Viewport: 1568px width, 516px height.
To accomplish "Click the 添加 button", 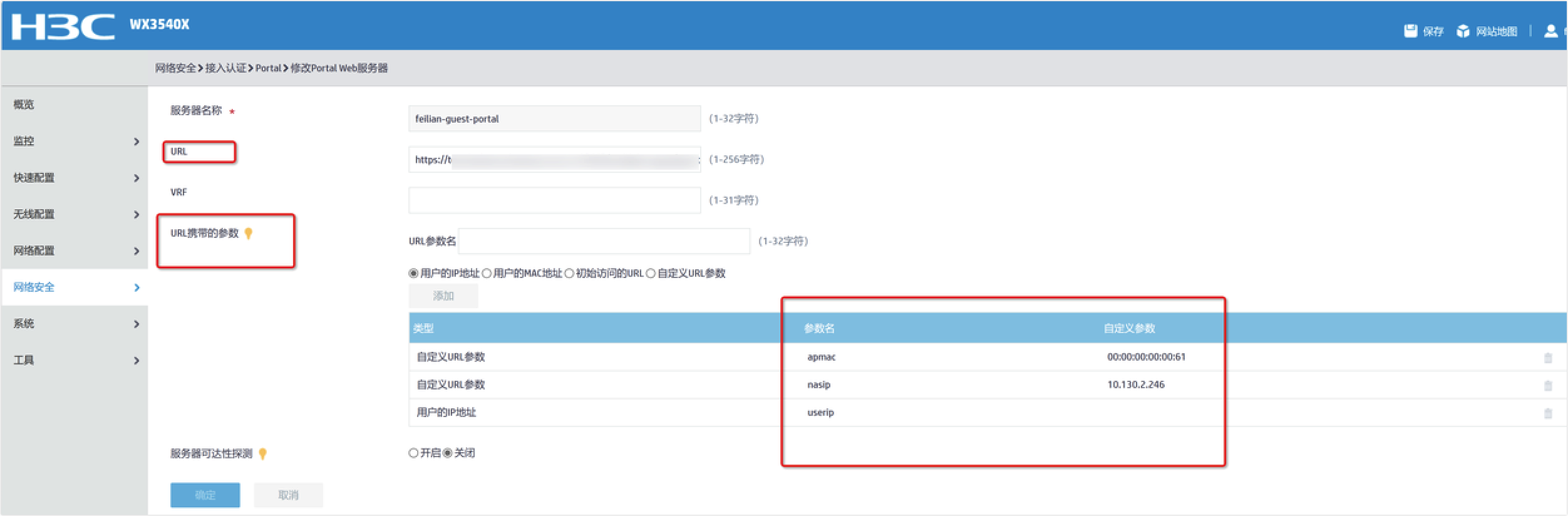I will [x=443, y=296].
